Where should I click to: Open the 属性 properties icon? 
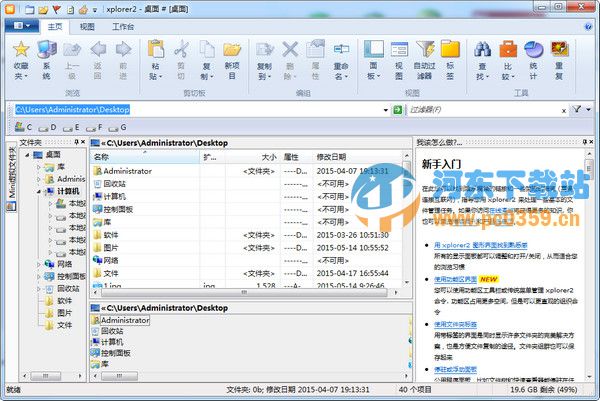tap(315, 49)
